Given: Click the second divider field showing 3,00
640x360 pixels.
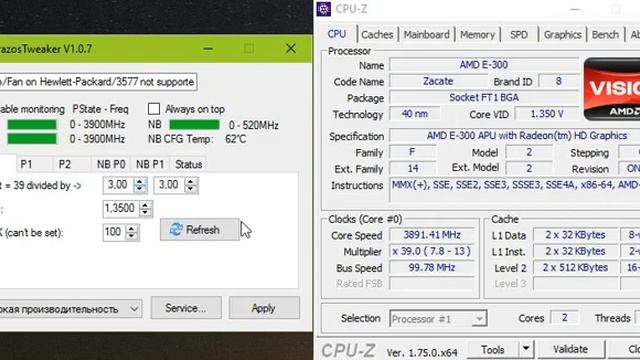Looking at the screenshot, I should (169, 185).
